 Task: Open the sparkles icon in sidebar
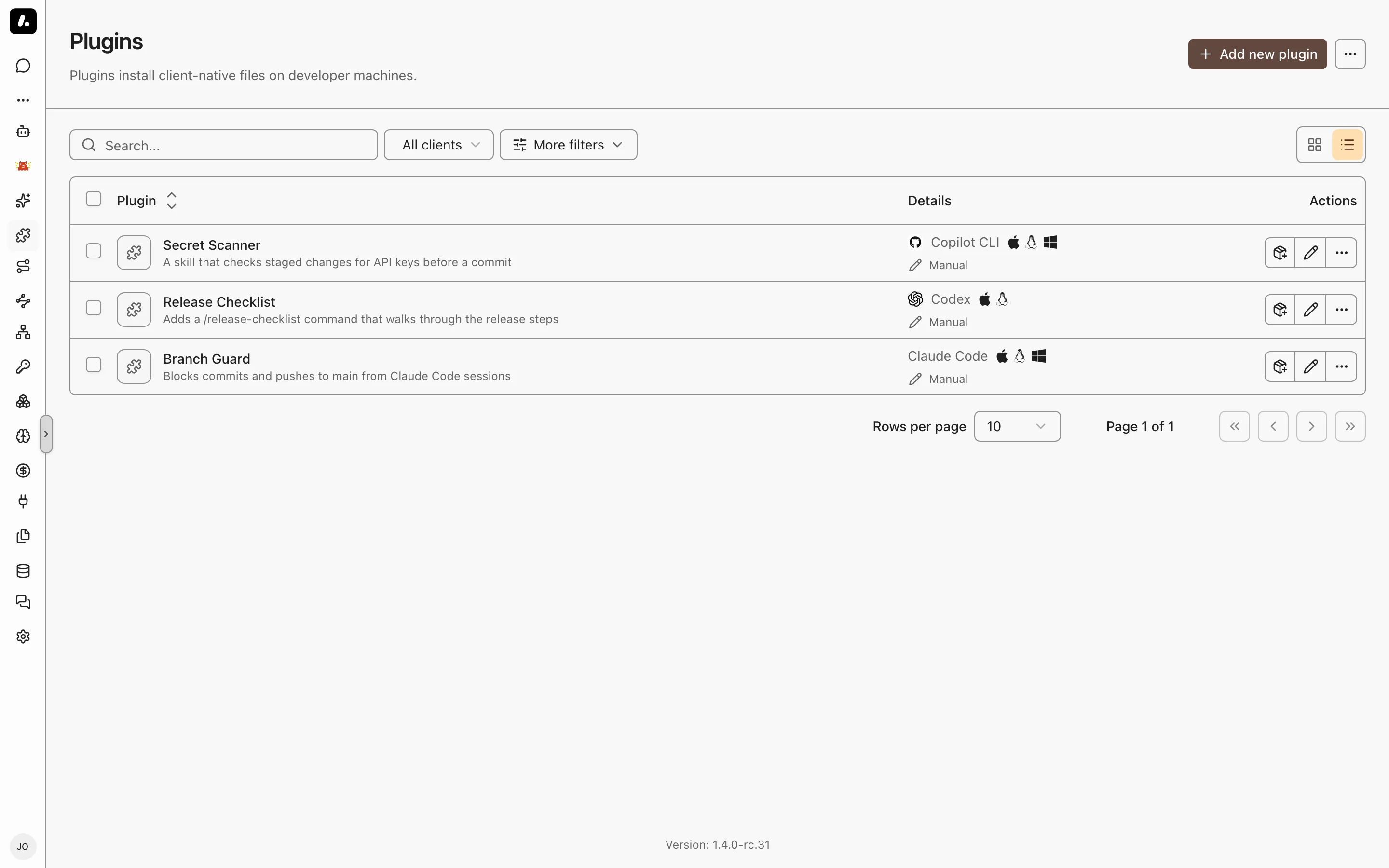pyautogui.click(x=23, y=200)
